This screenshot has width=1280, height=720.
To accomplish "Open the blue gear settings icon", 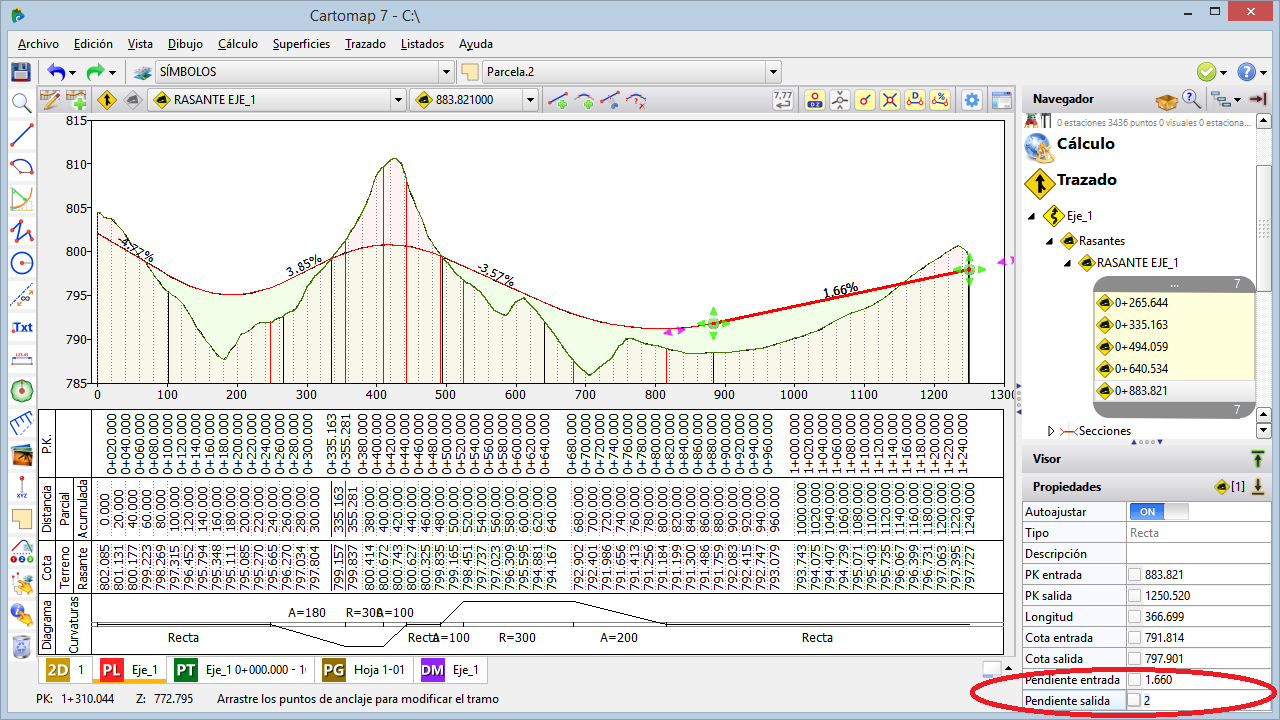I will click(971, 100).
